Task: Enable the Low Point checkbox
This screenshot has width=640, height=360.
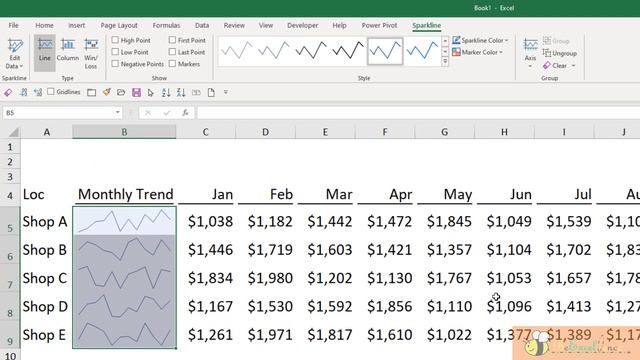Action: click(115, 51)
